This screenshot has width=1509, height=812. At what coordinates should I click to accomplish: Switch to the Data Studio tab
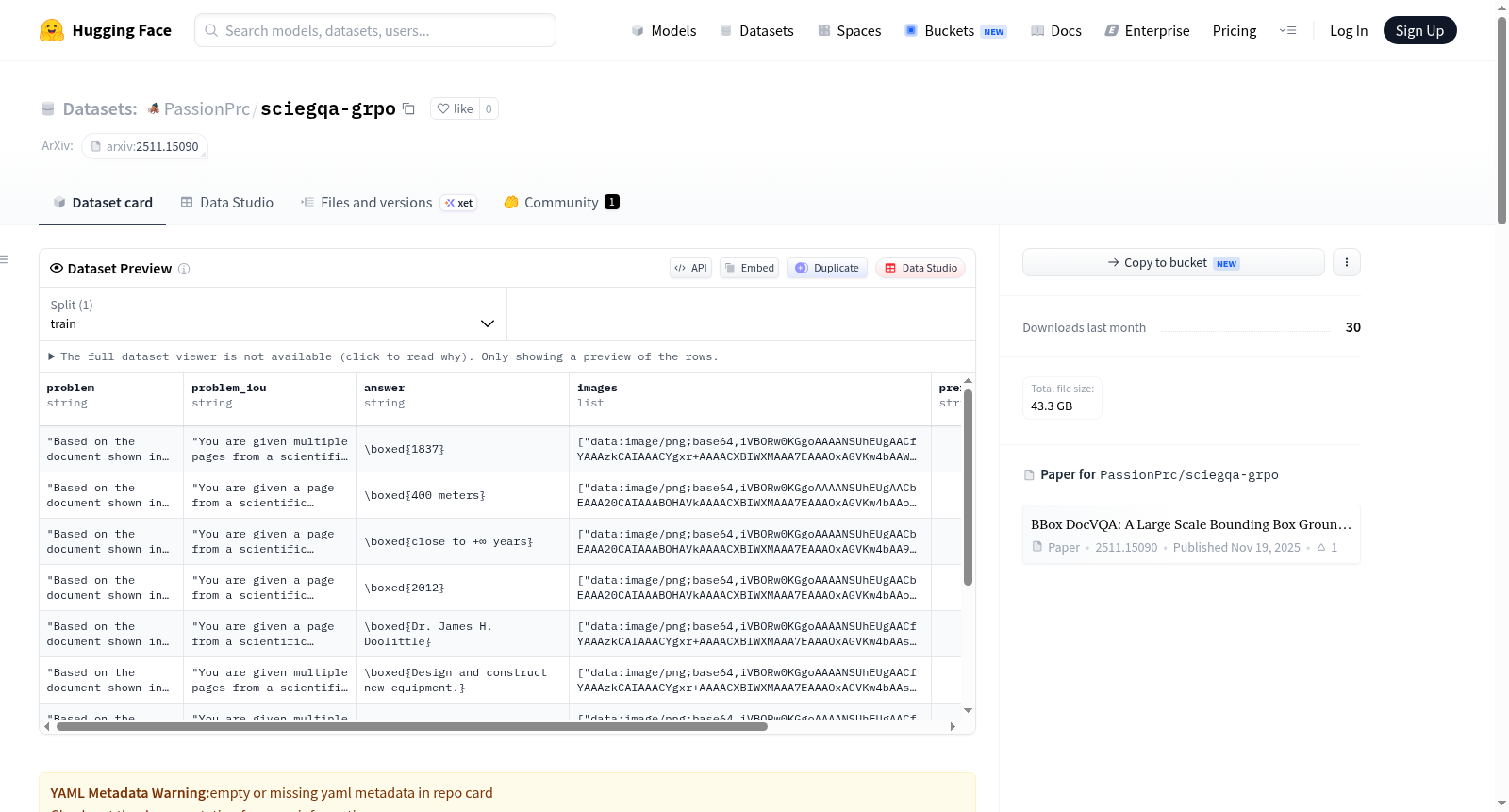(x=227, y=203)
